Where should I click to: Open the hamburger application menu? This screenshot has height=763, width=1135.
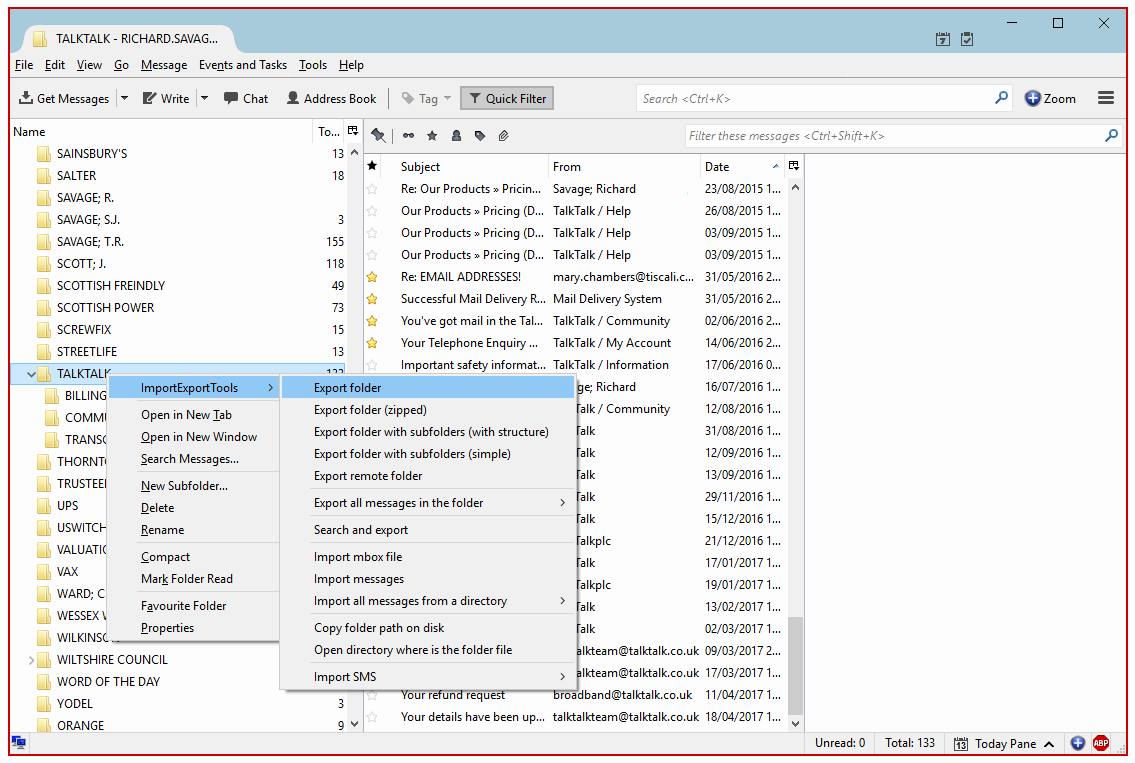point(1105,98)
